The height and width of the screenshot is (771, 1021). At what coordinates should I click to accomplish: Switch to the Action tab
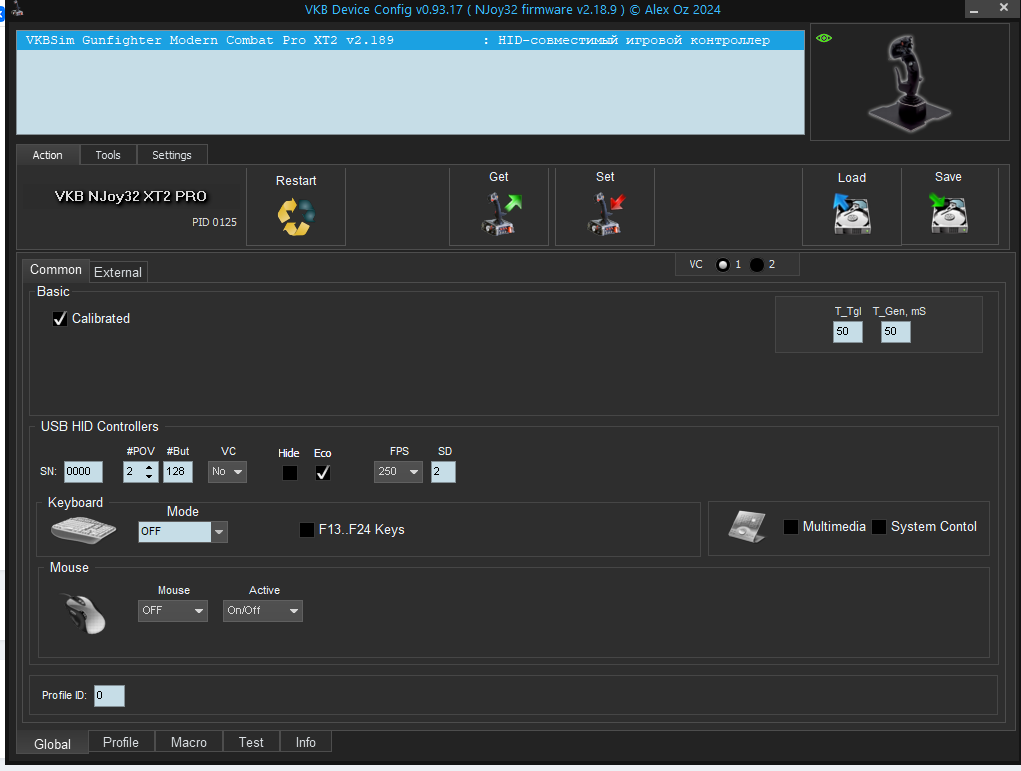[48, 155]
